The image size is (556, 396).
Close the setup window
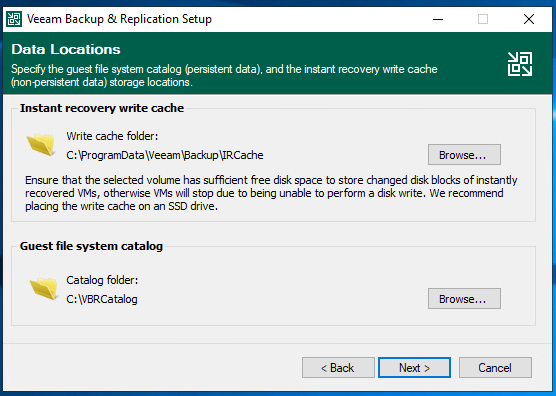[529, 19]
